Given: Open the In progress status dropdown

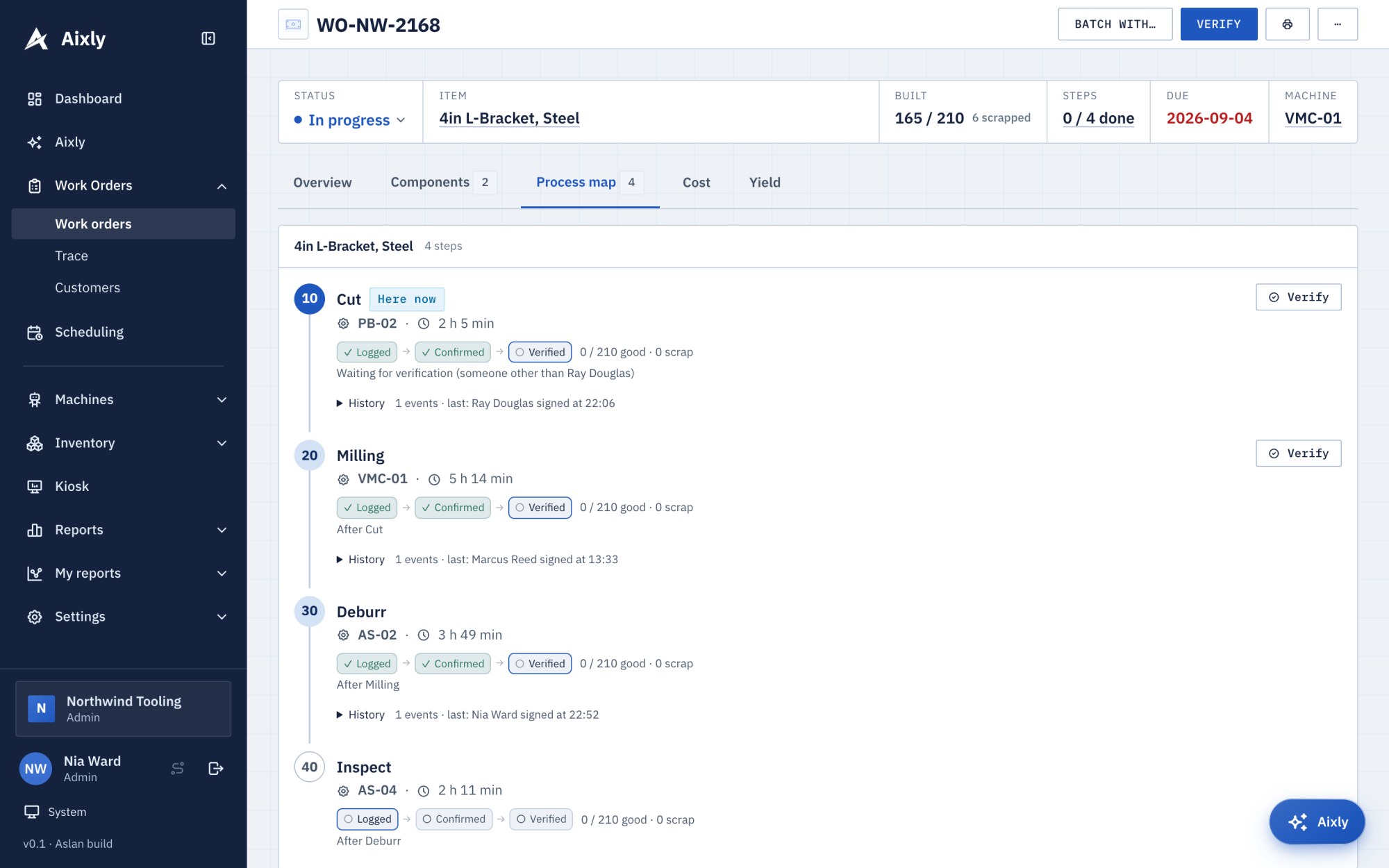Looking at the screenshot, I should pos(350,119).
